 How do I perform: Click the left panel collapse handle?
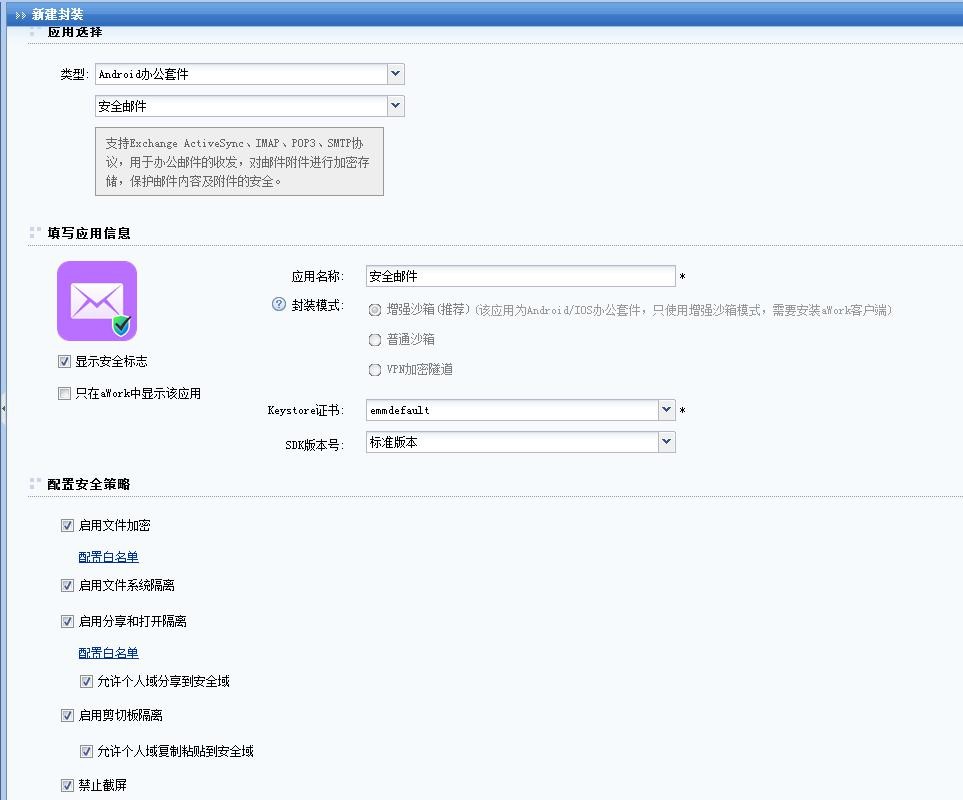[3, 408]
